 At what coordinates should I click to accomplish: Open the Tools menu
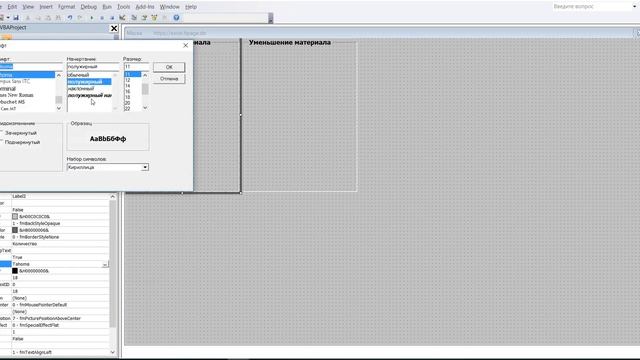pos(123,7)
